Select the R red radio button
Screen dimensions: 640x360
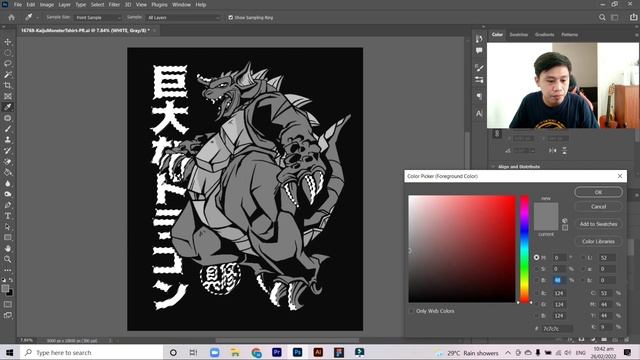tap(536, 293)
